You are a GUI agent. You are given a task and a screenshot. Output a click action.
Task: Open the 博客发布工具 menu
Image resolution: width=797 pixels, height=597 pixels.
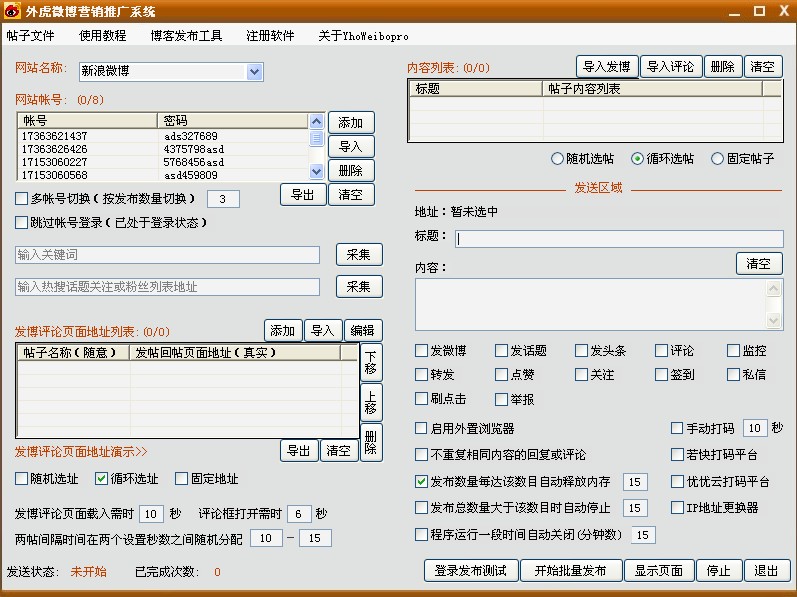pos(186,35)
